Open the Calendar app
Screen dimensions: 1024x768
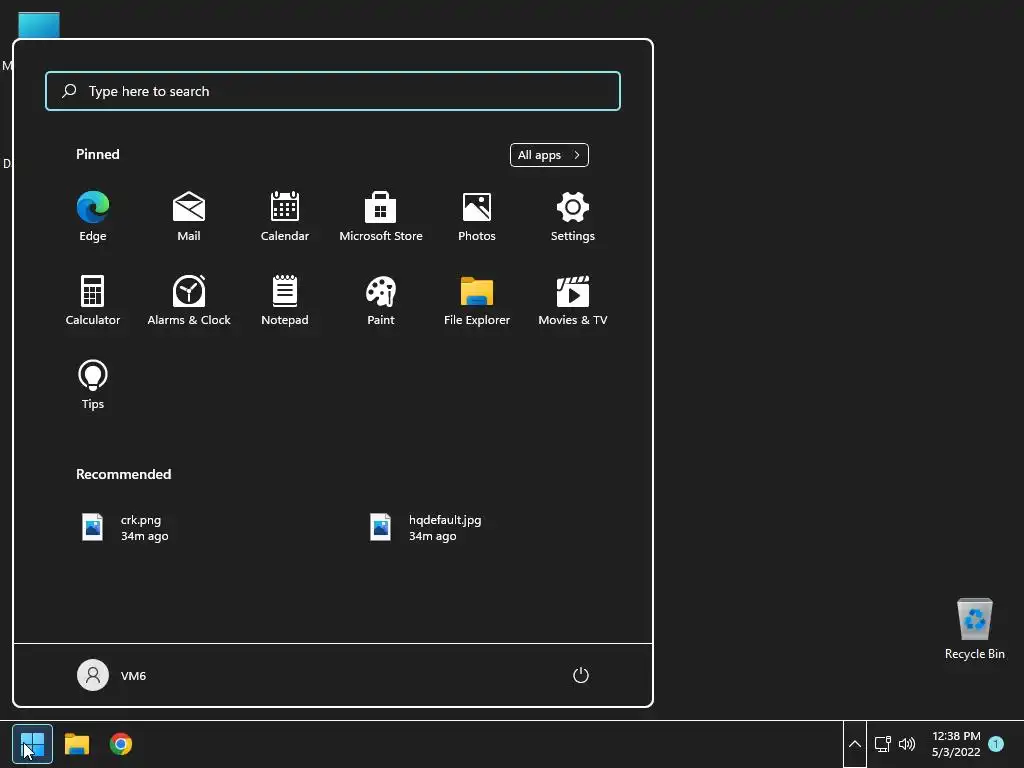pyautogui.click(x=285, y=217)
